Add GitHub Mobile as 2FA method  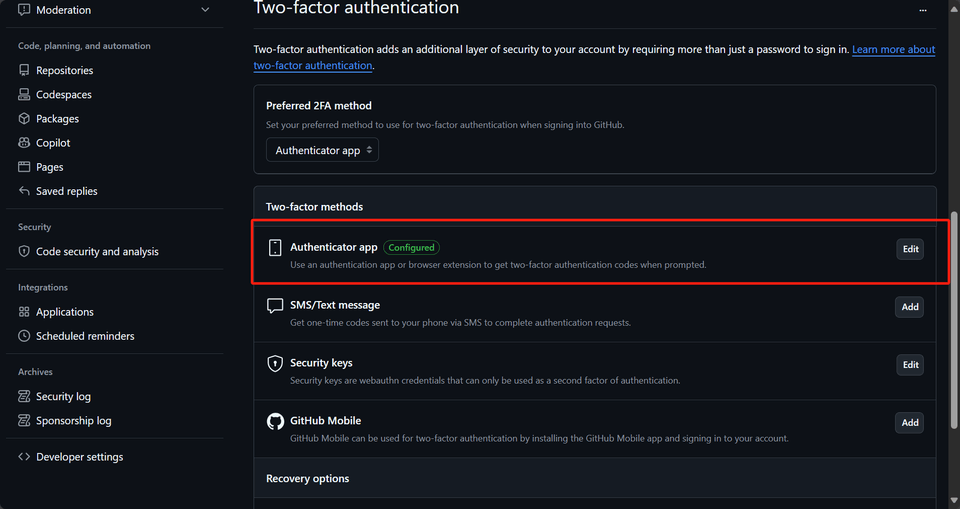point(909,423)
